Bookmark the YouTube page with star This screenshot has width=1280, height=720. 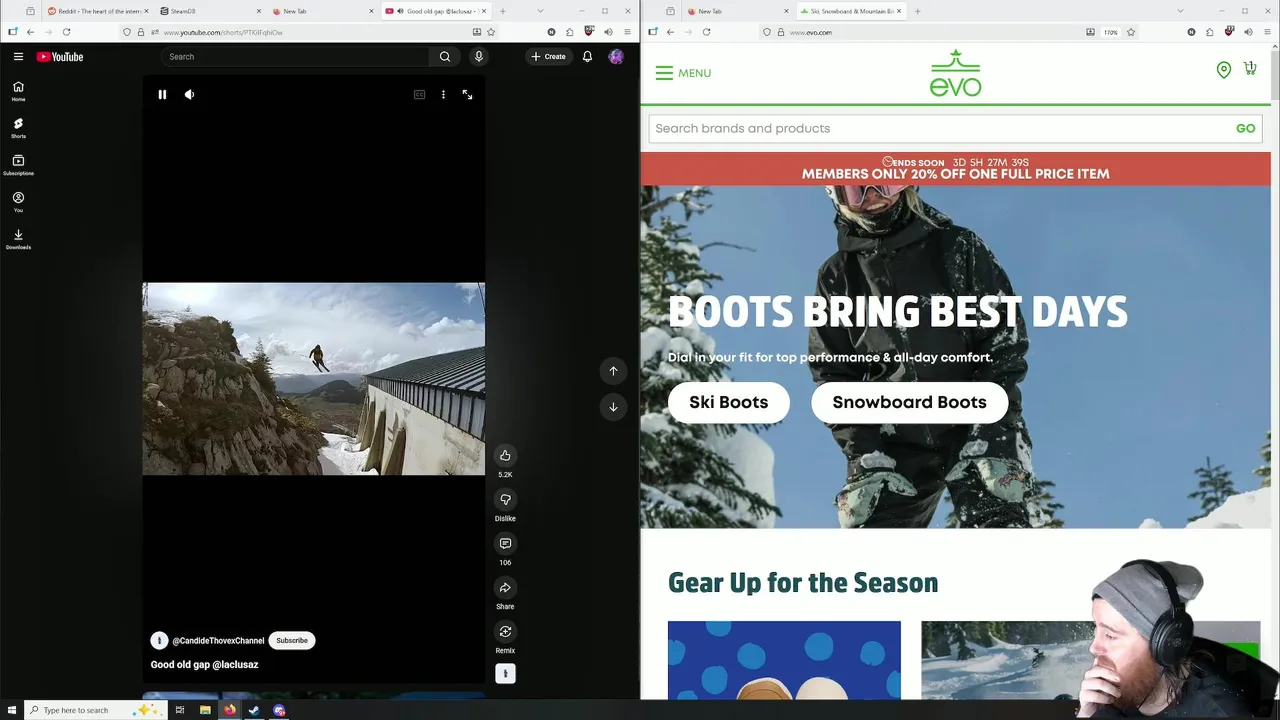[x=491, y=32]
